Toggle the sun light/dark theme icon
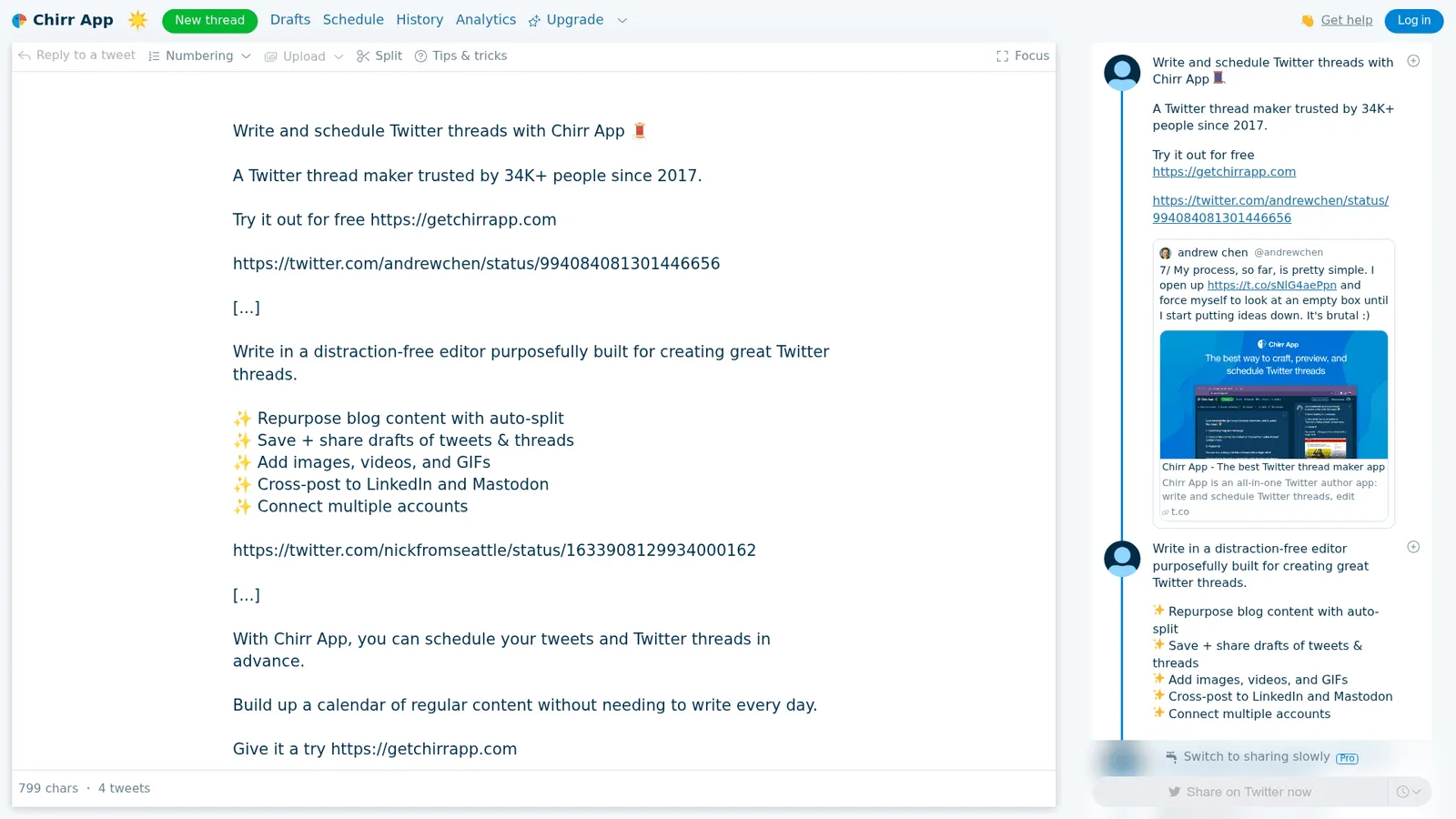1456x819 pixels. coord(137,20)
